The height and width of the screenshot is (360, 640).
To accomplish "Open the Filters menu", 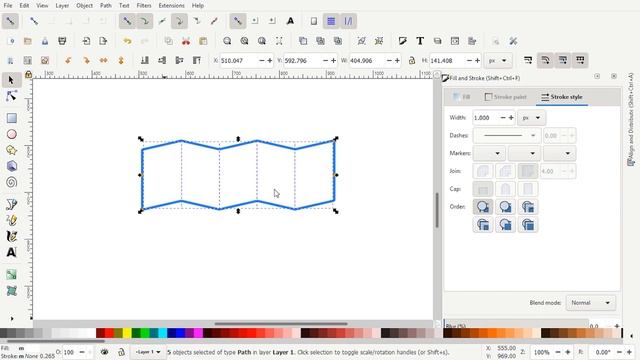I will point(144,6).
